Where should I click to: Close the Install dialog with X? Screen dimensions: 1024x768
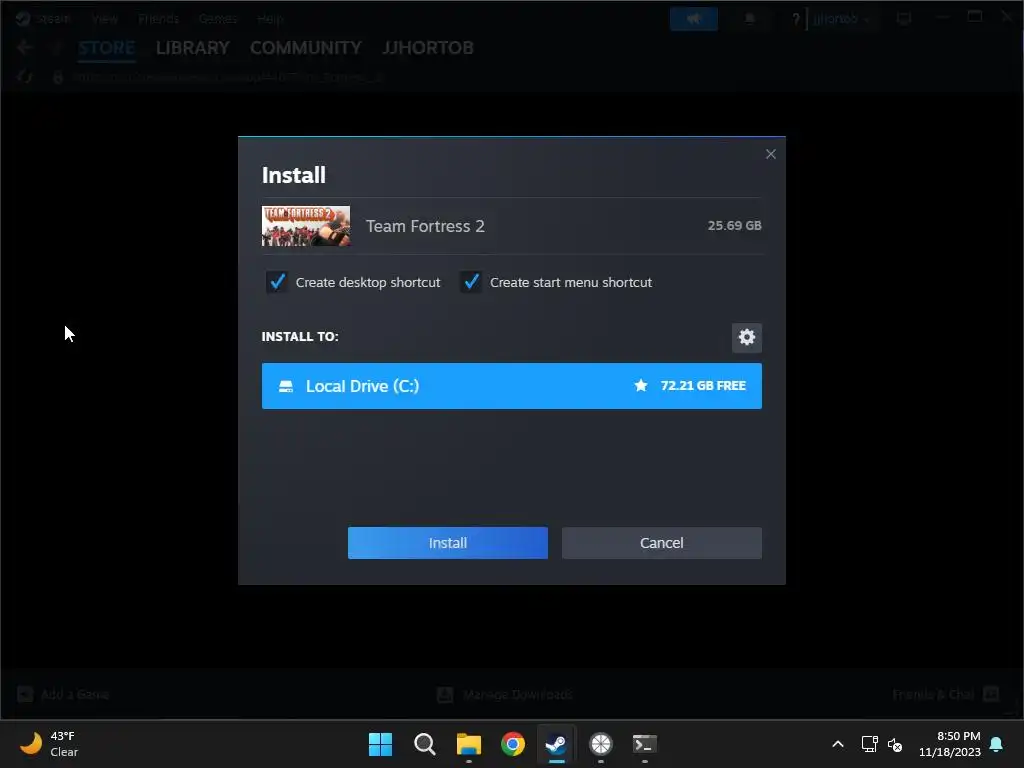click(771, 154)
